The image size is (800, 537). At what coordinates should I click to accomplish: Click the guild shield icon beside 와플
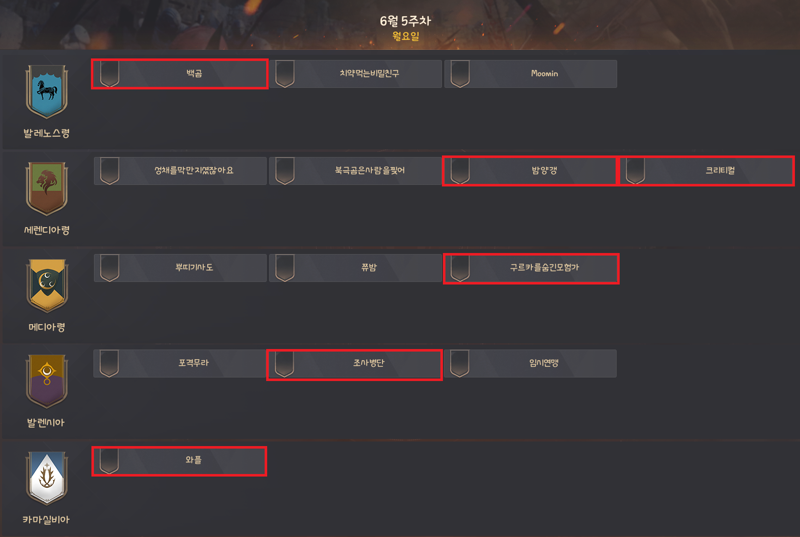109,461
